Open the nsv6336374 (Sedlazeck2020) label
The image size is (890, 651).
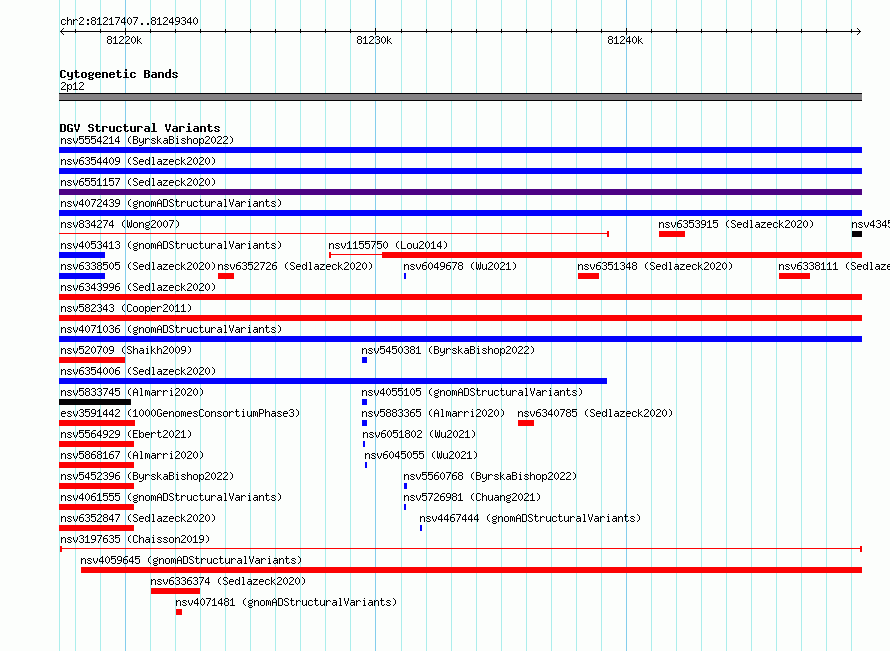coord(228,581)
